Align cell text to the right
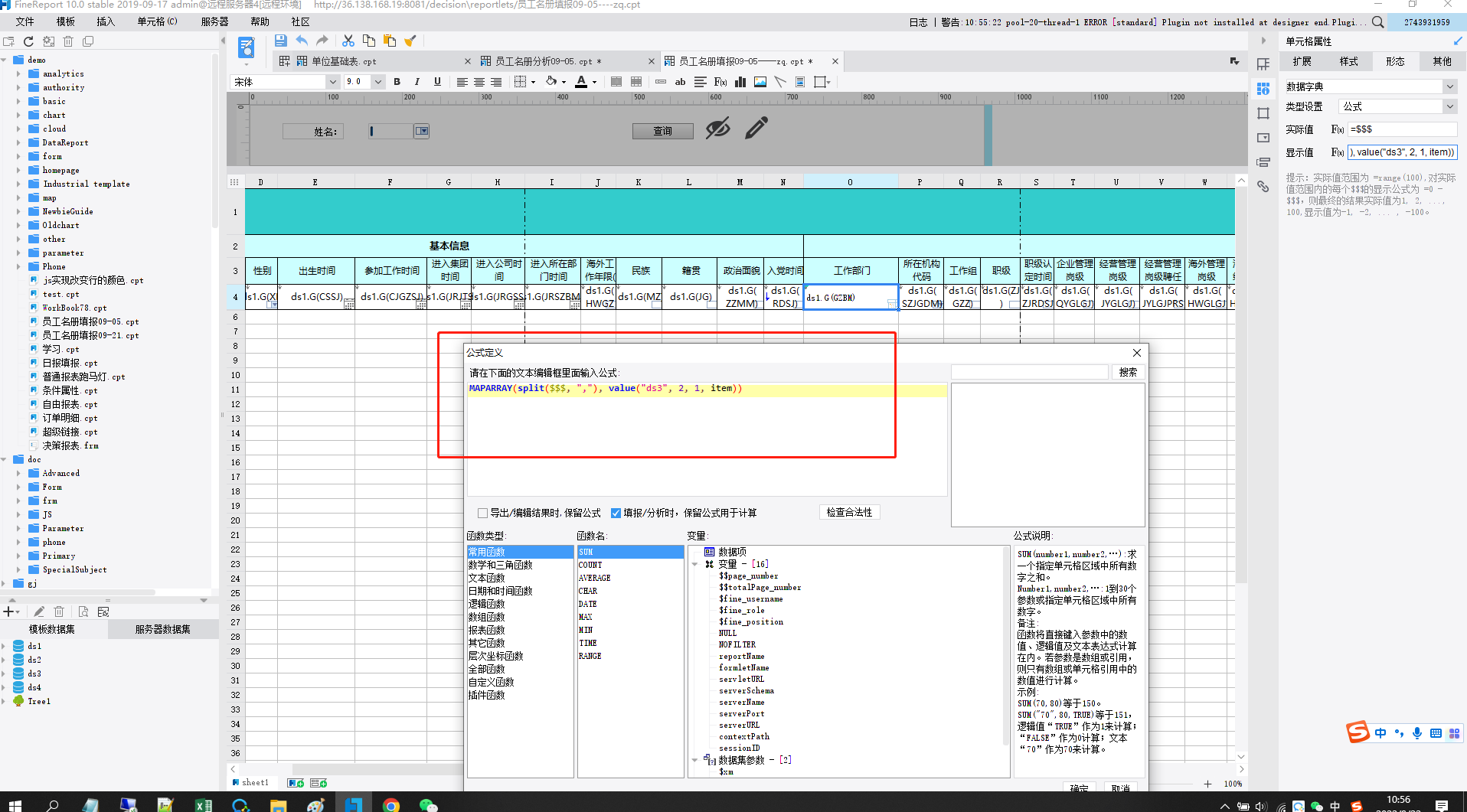This screenshot has width=1467, height=812. click(x=496, y=82)
